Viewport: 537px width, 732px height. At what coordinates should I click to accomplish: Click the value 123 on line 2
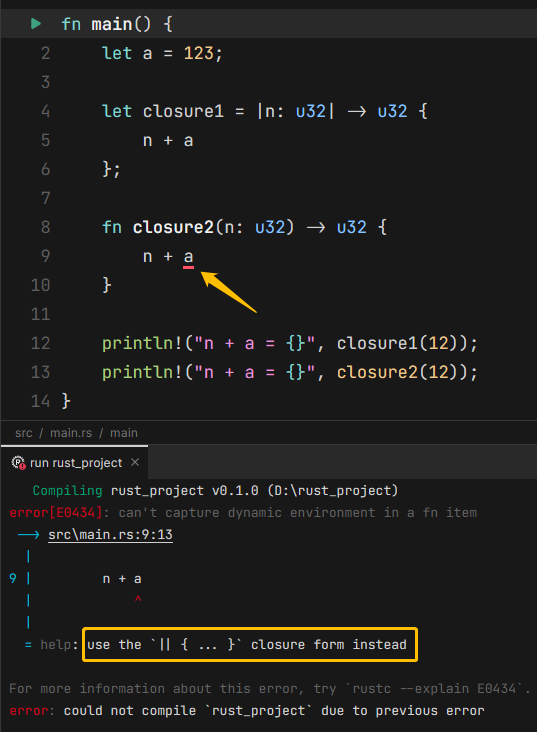[x=198, y=53]
